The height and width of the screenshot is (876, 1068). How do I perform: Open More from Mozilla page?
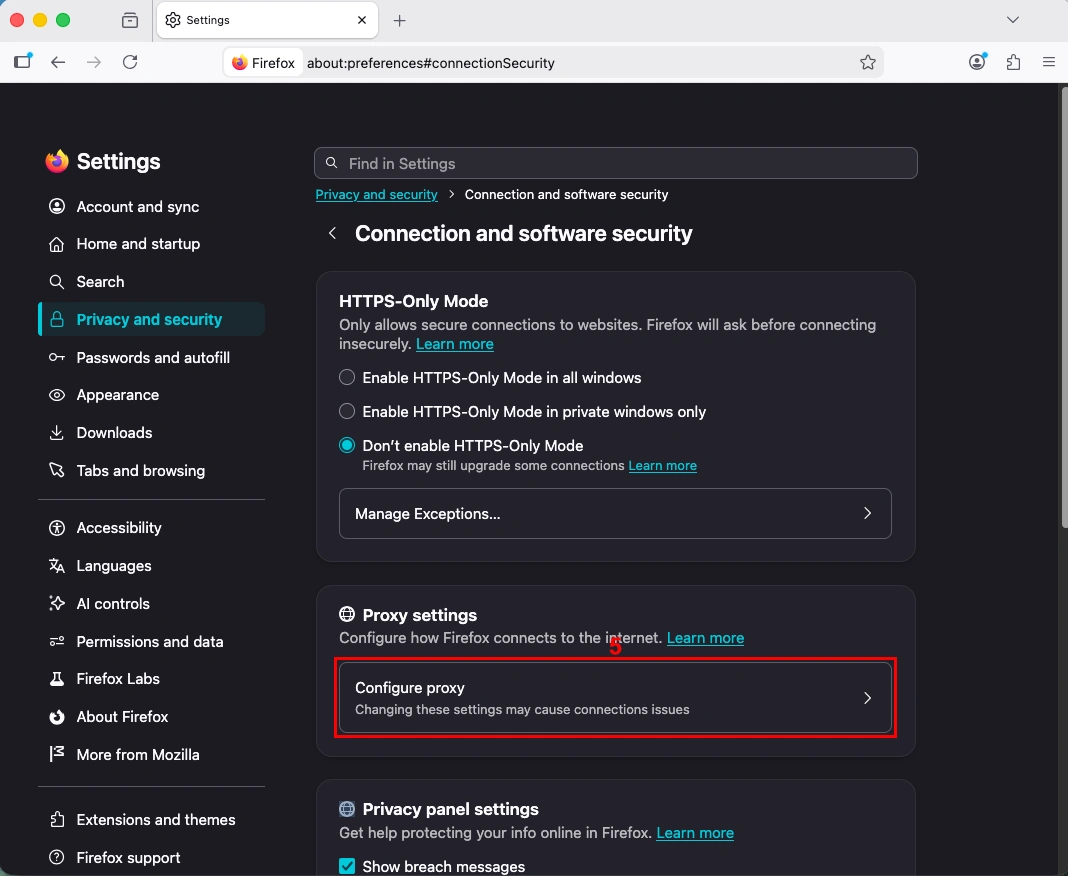151,755
